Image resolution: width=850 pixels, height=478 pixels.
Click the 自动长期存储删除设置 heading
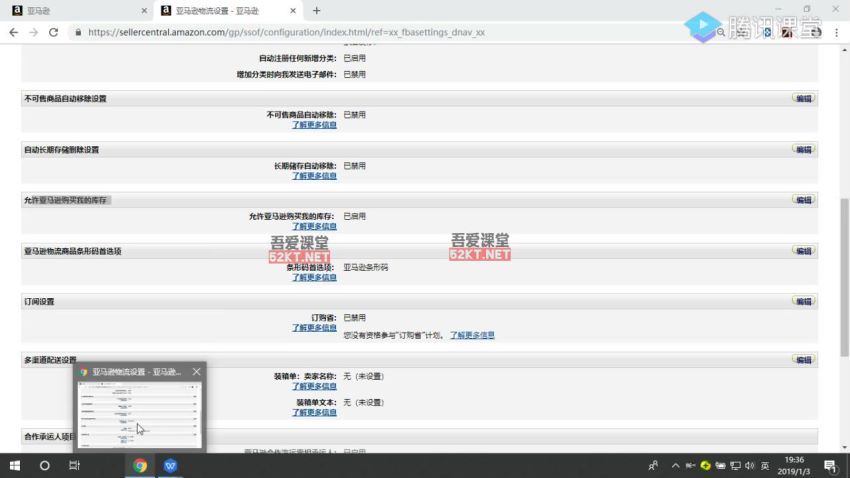61,150
